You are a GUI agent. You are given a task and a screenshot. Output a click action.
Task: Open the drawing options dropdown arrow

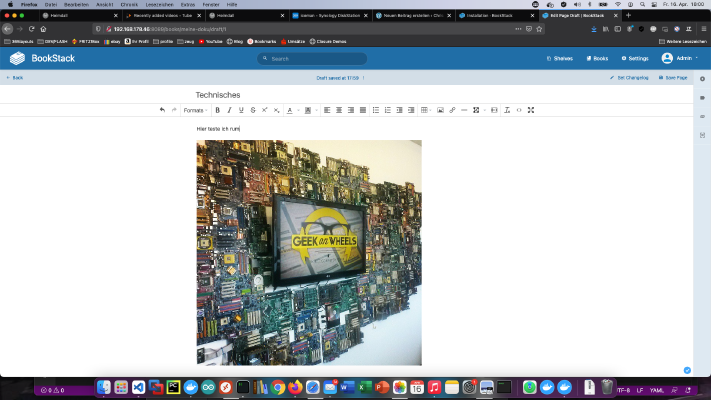tap(484, 110)
